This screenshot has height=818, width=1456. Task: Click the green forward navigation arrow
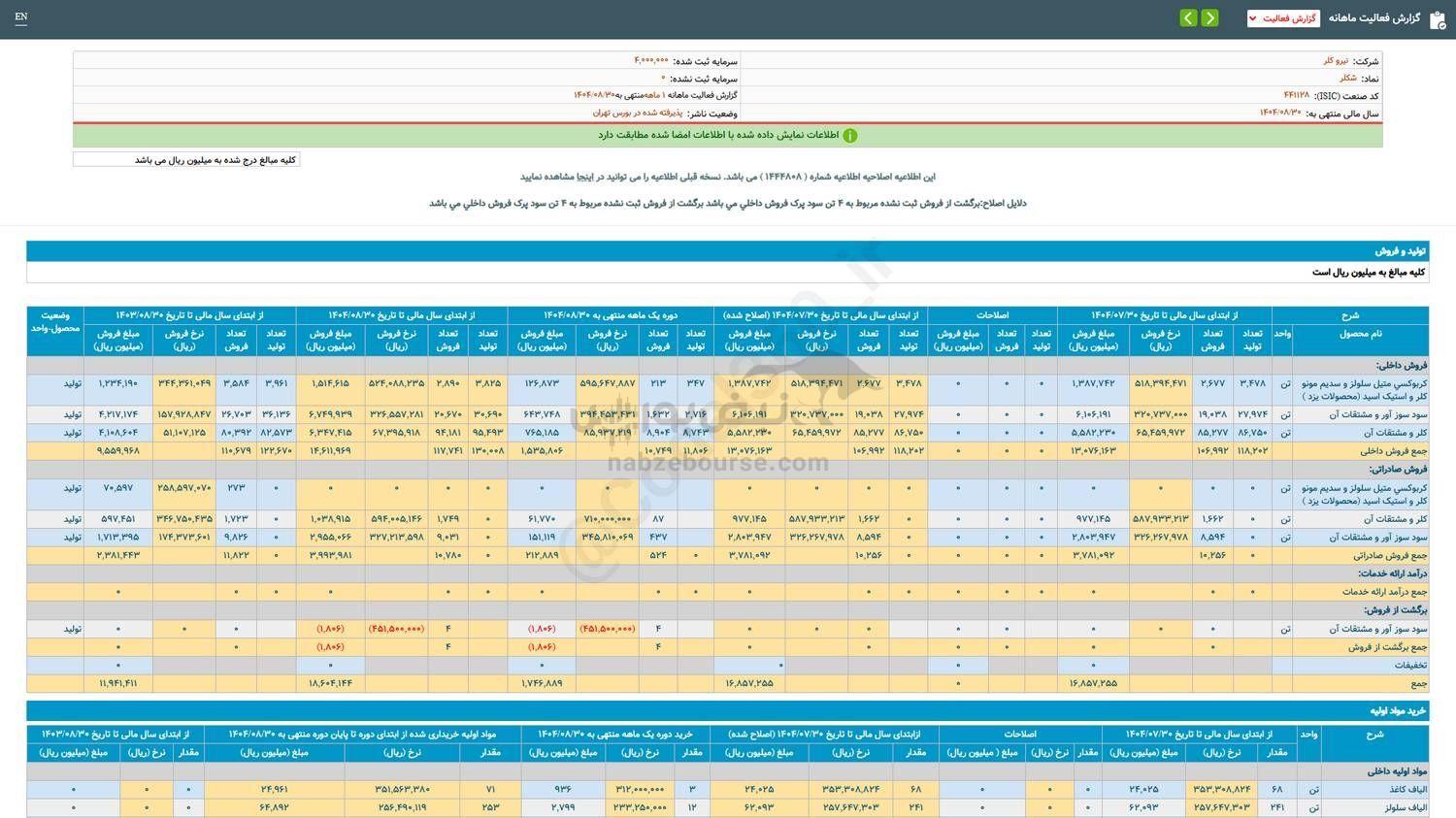click(x=1209, y=17)
